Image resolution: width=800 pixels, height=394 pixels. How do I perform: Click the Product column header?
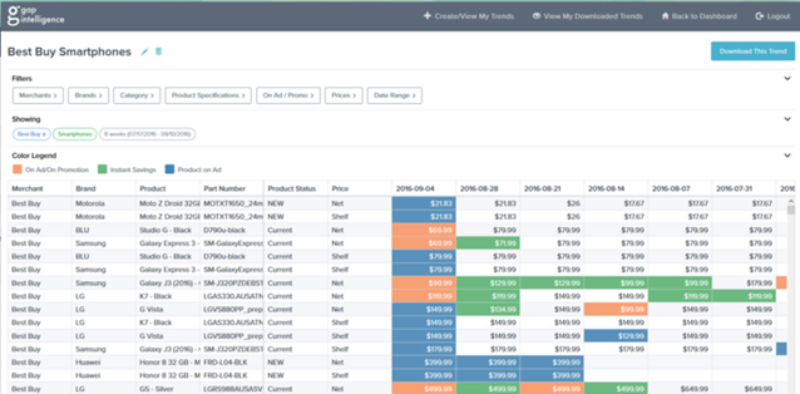(x=168, y=188)
